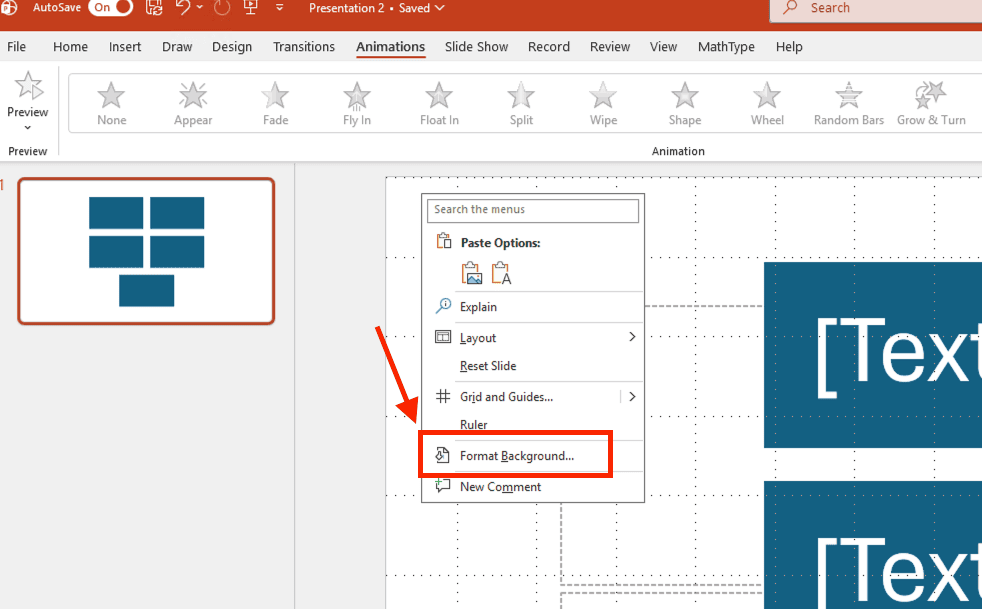982x609 pixels.
Task: Apply the Shape animation
Action: point(685,104)
